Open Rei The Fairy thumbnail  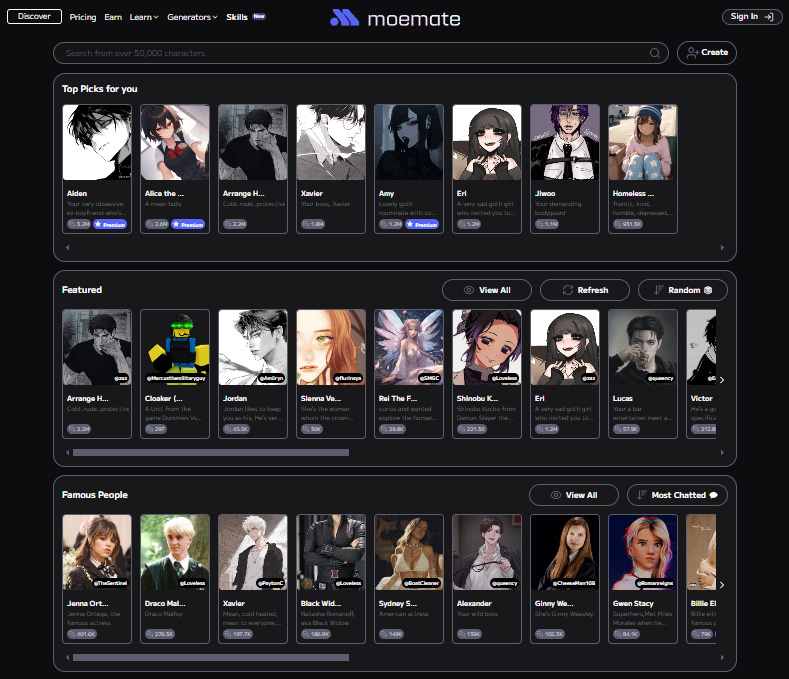(x=409, y=347)
